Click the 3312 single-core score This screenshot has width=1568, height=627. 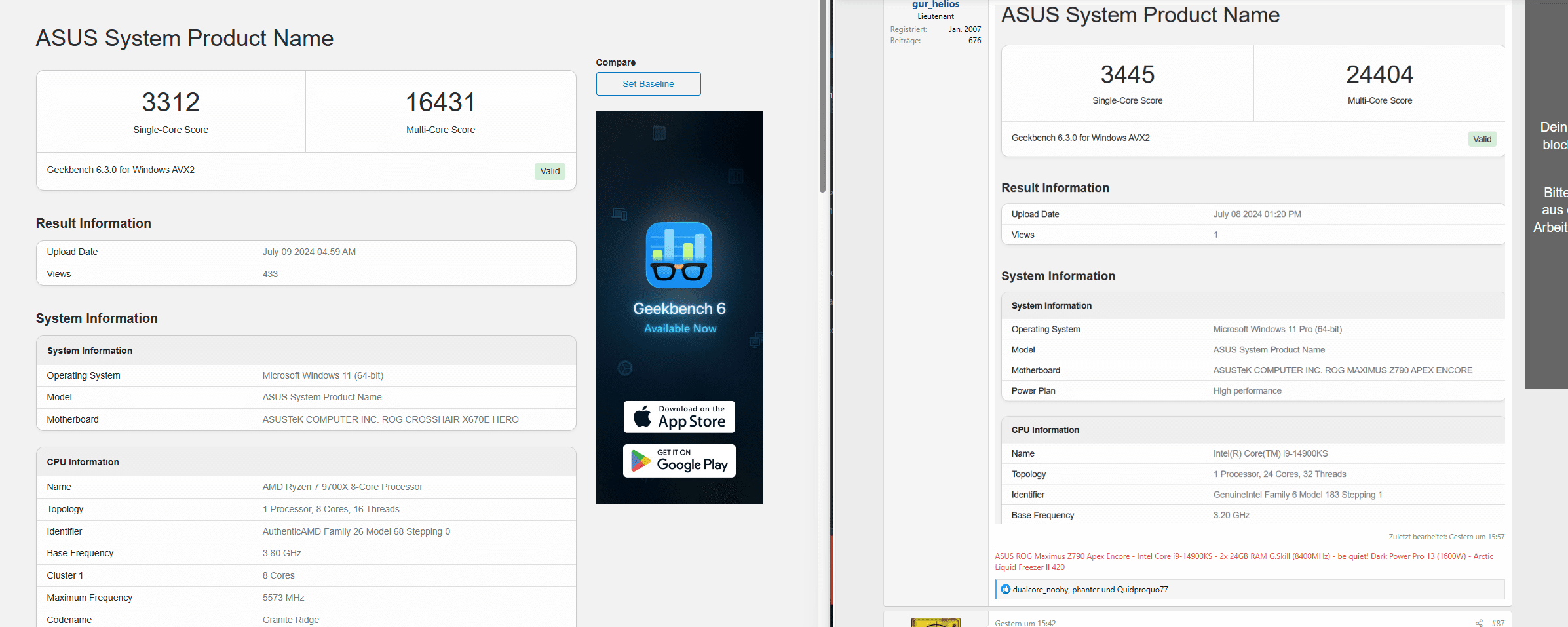click(x=171, y=102)
